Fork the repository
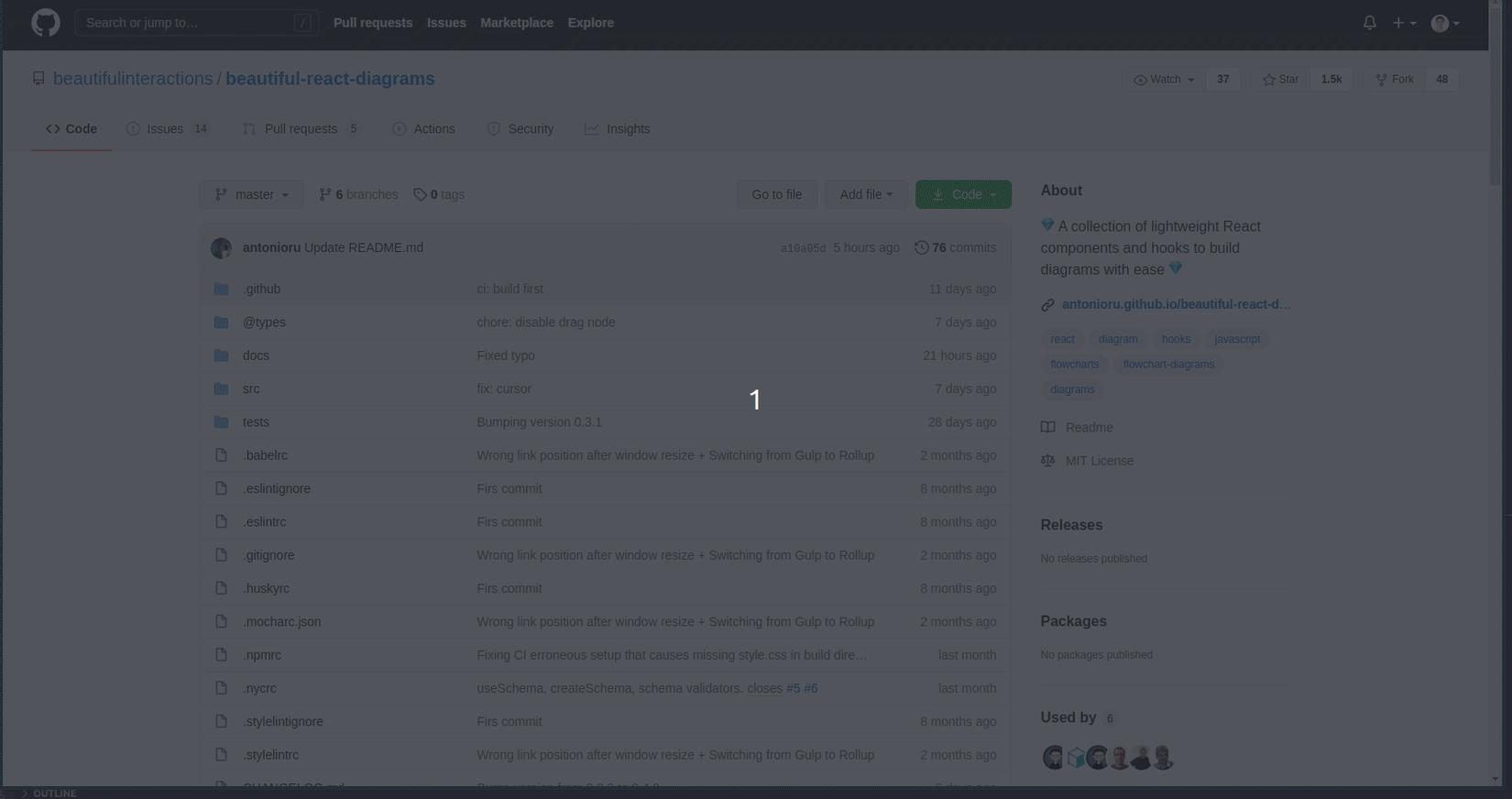The width and height of the screenshot is (1512, 799). coord(1395,80)
